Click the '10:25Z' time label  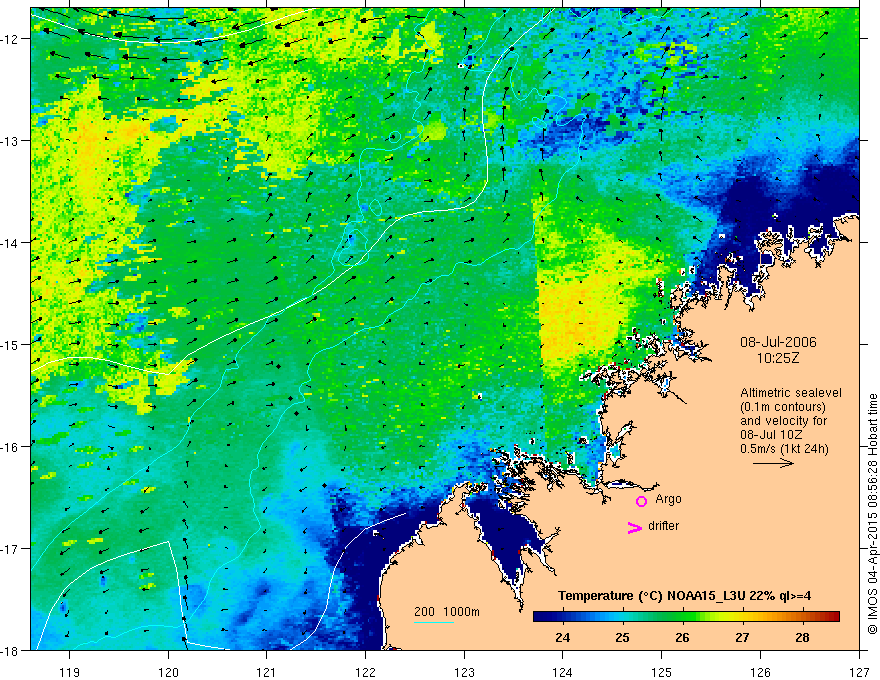coord(777,358)
